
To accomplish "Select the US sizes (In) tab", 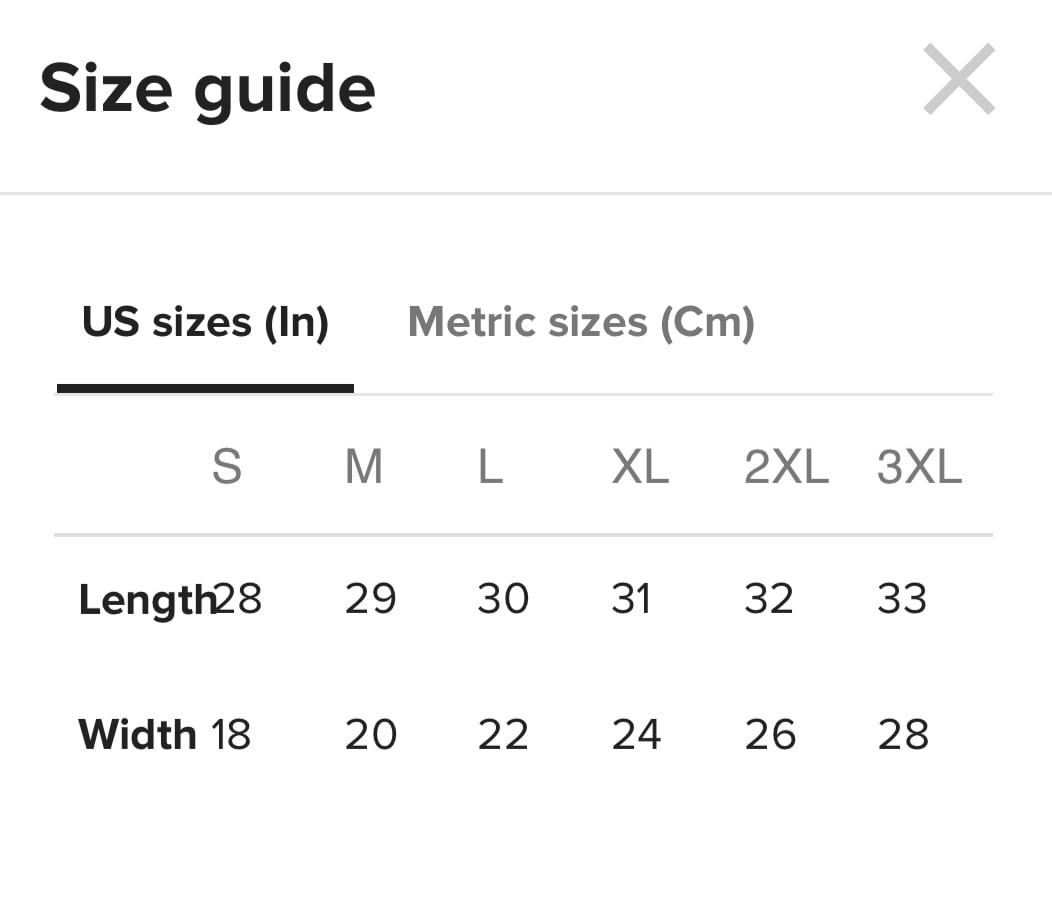I will [205, 323].
